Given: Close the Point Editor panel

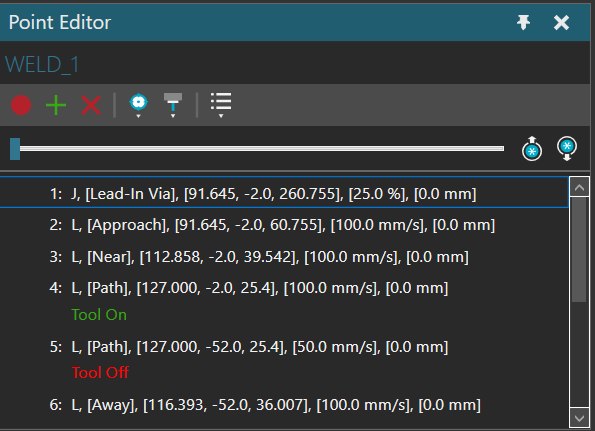Looking at the screenshot, I should click(561, 22).
